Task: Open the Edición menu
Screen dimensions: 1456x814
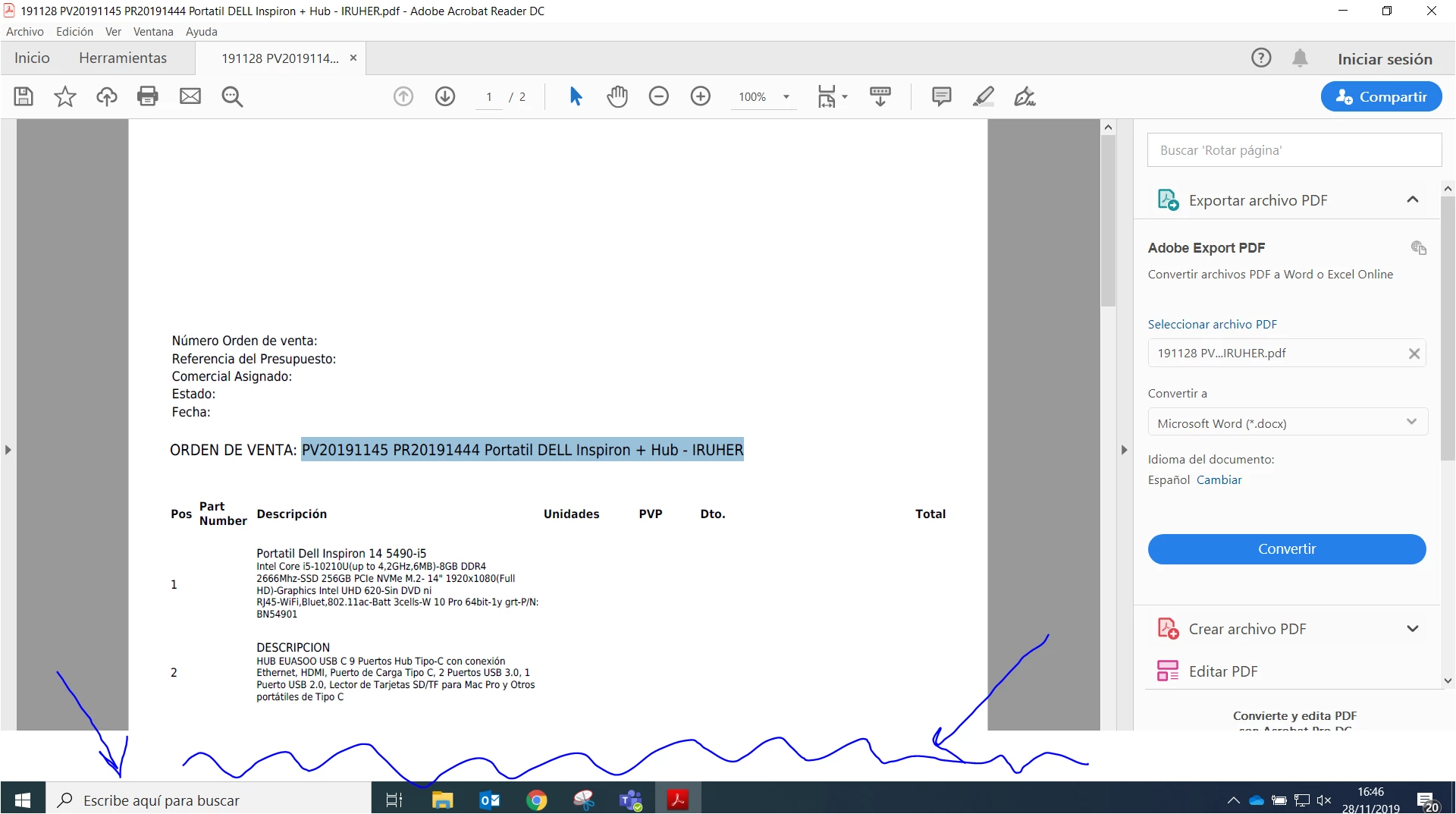Action: click(x=74, y=32)
